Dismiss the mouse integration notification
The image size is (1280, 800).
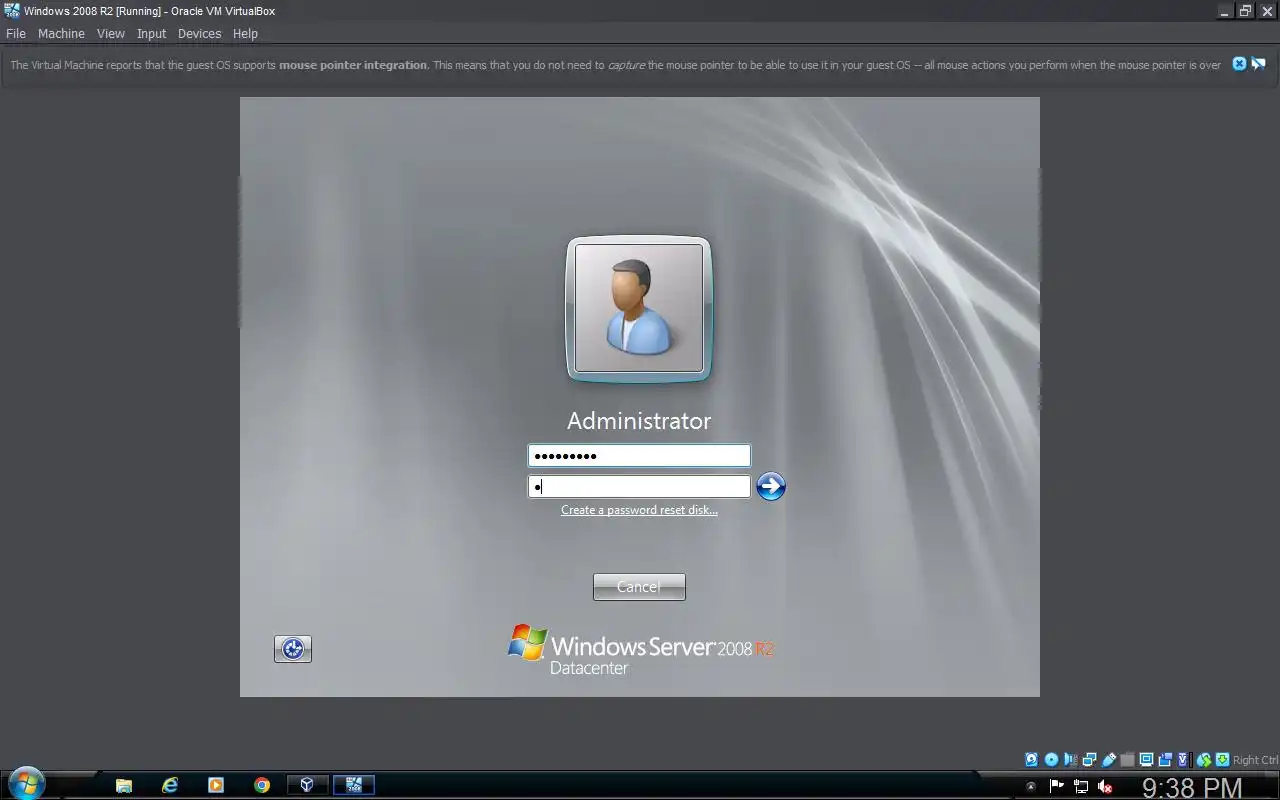tap(1239, 64)
